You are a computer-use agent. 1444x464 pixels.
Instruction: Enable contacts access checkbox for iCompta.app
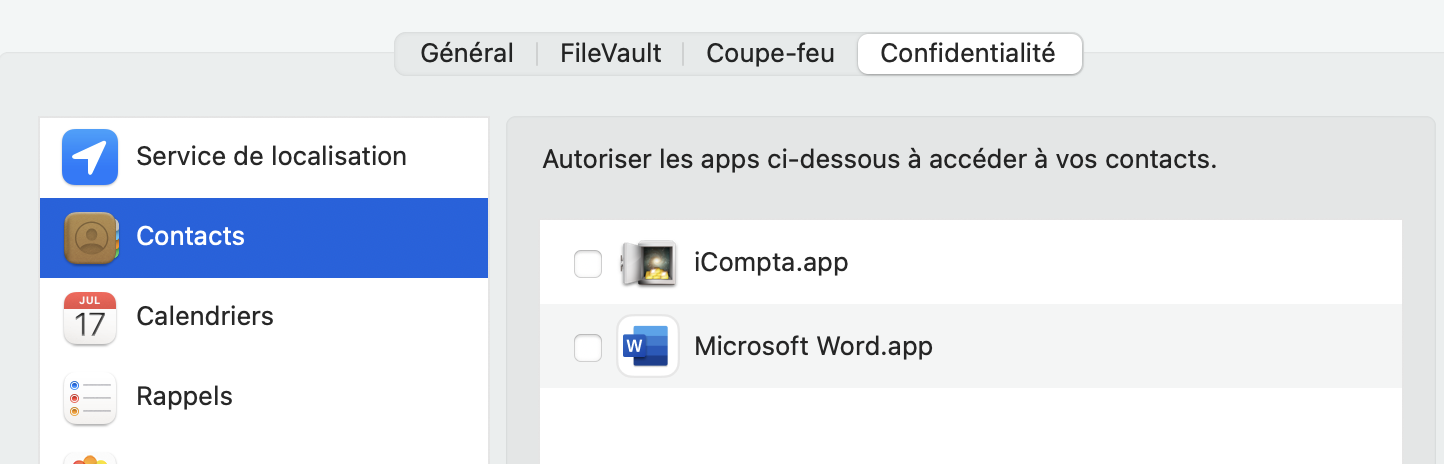coord(588,264)
